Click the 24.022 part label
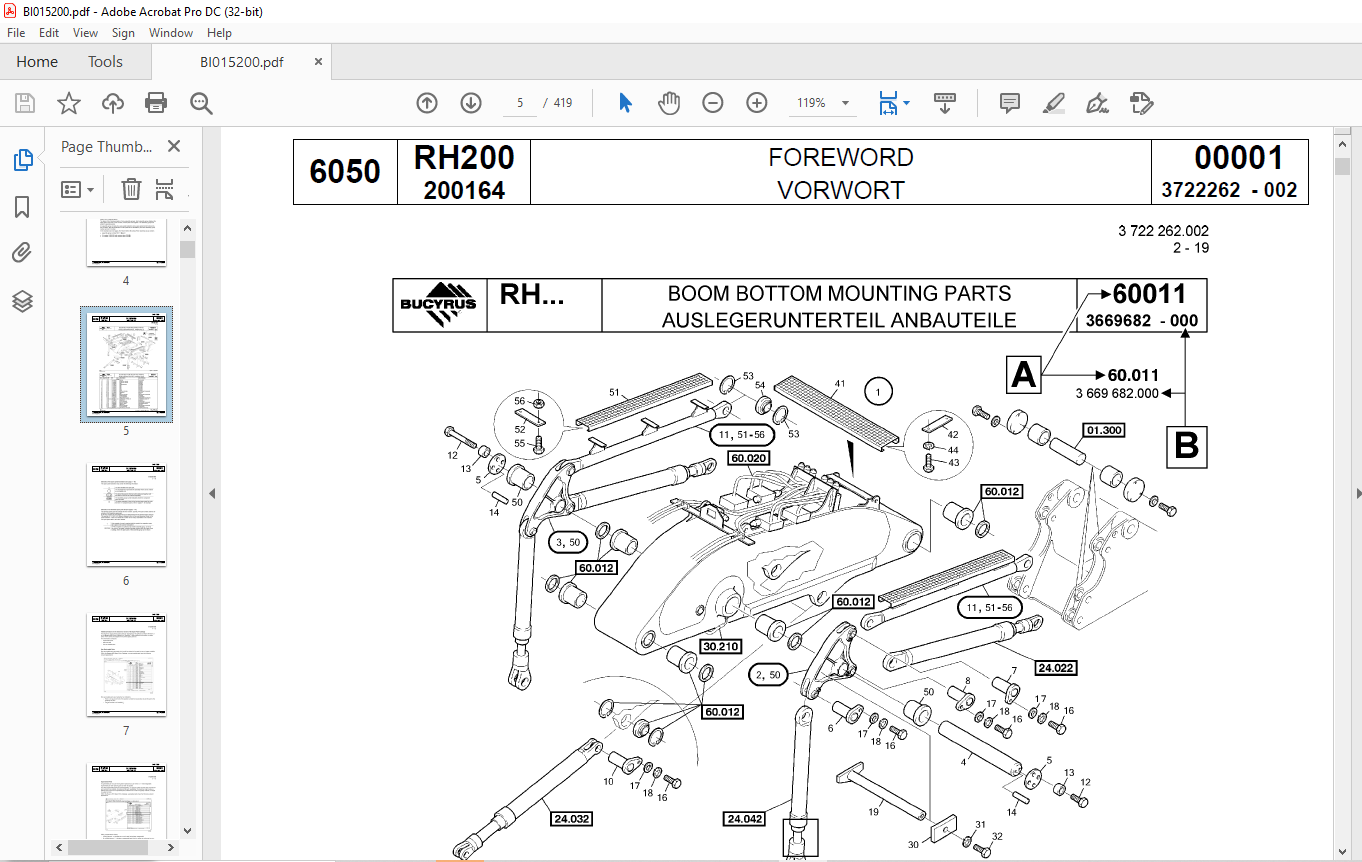1362x862 pixels. [1056, 668]
